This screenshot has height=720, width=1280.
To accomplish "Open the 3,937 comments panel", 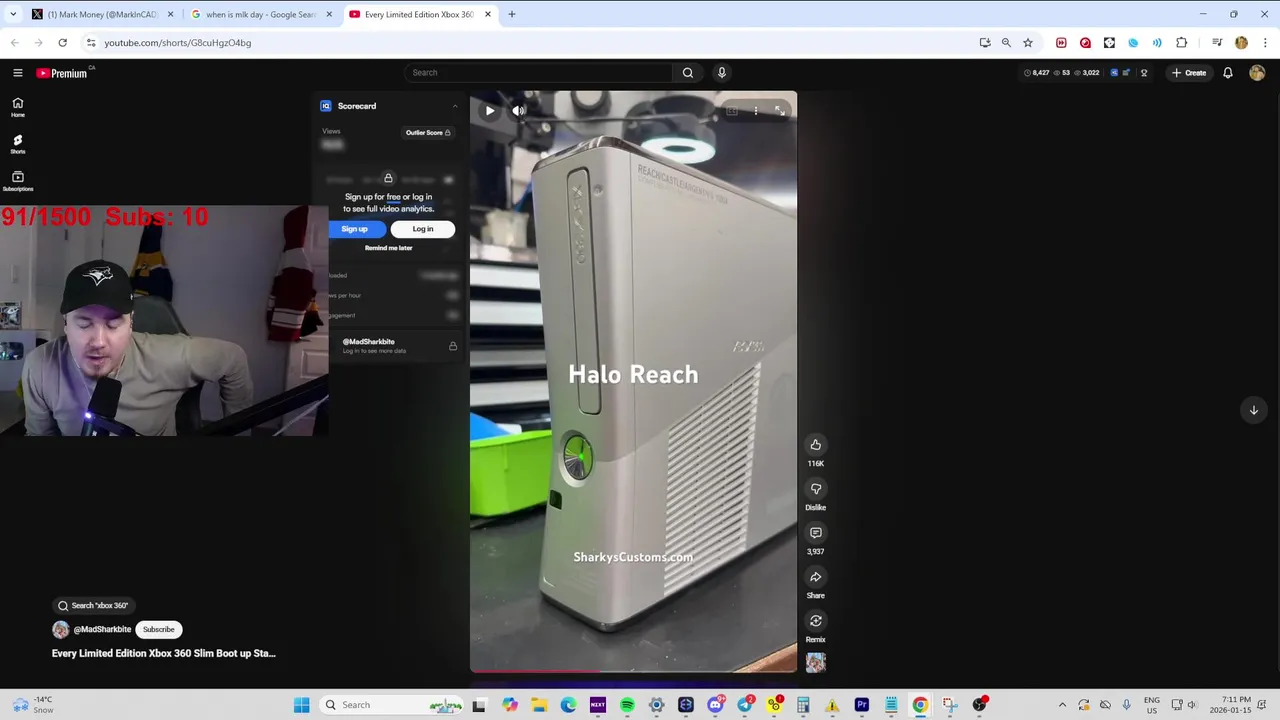I will click(x=816, y=533).
